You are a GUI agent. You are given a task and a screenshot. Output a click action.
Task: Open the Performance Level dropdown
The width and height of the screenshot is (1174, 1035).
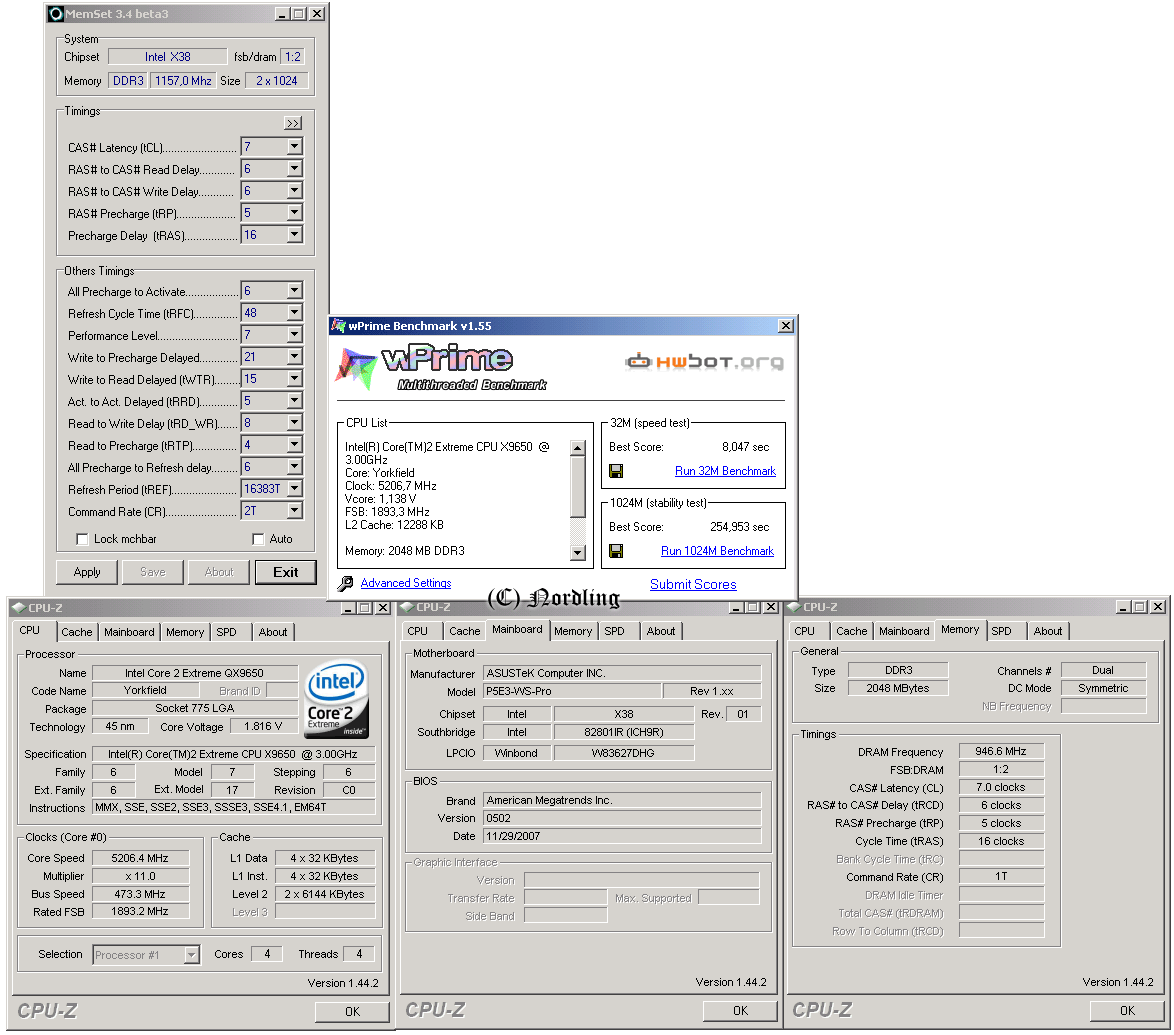point(294,335)
